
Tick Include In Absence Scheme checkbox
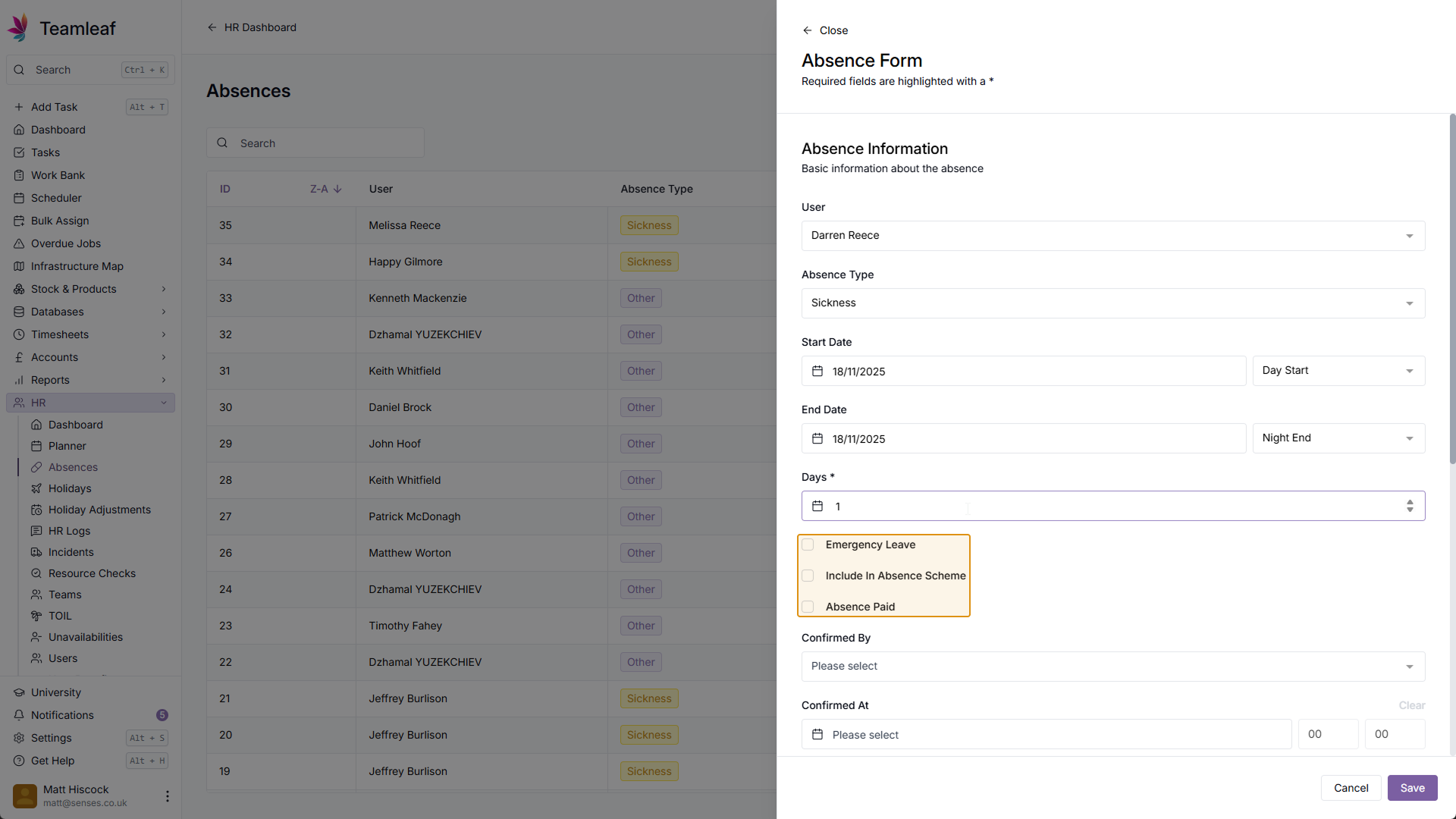pos(808,576)
